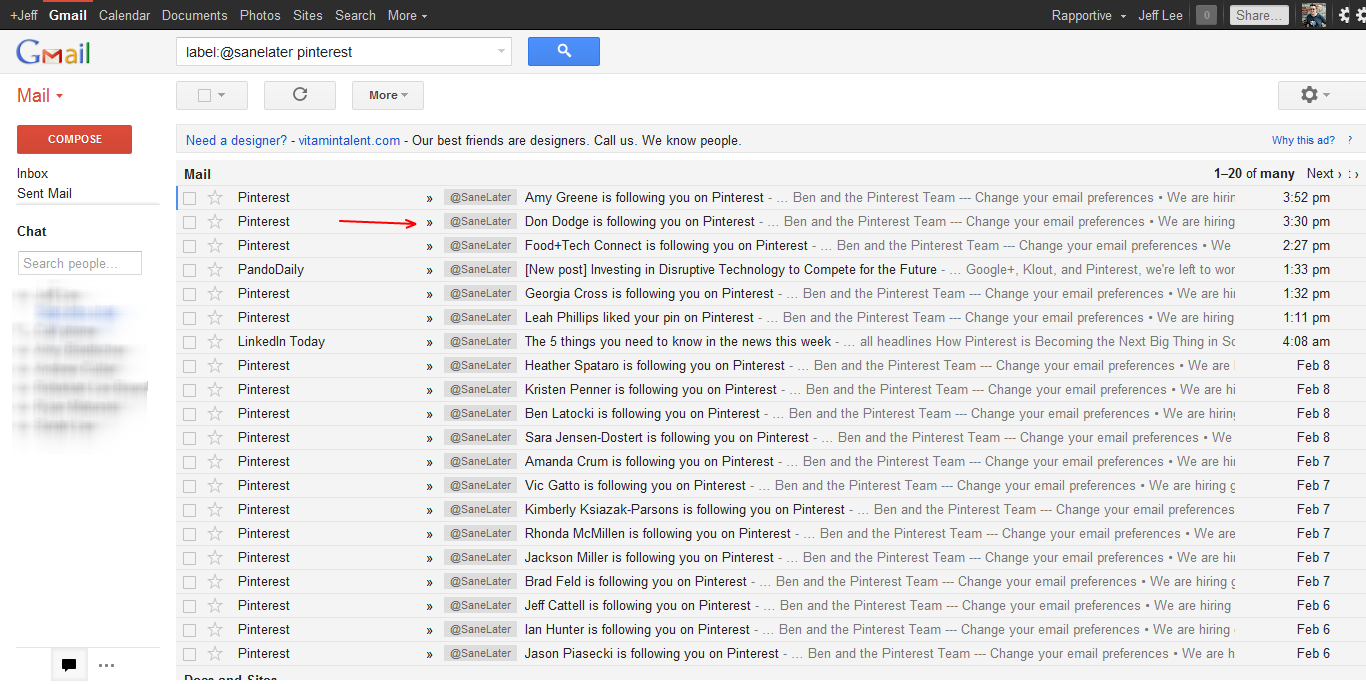Tick the Jackson Miller email checkbox
The height and width of the screenshot is (684, 1366).
(190, 558)
